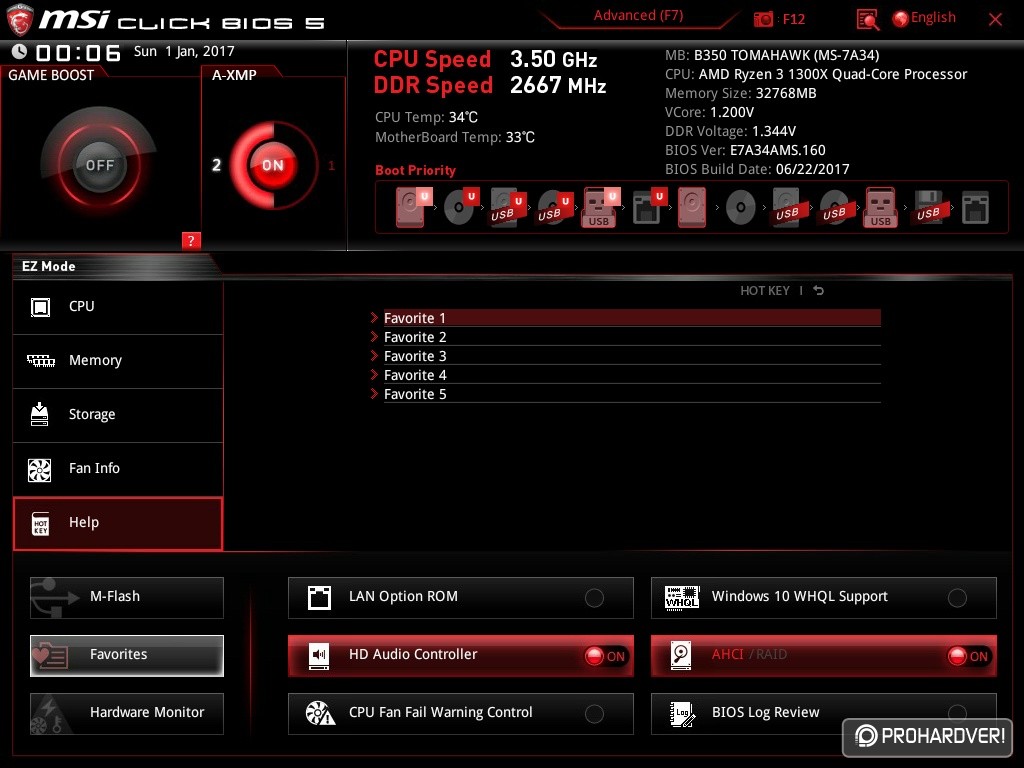This screenshot has width=1024, height=768.
Task: Select UEFI USB key boot icon
Action: click(600, 207)
